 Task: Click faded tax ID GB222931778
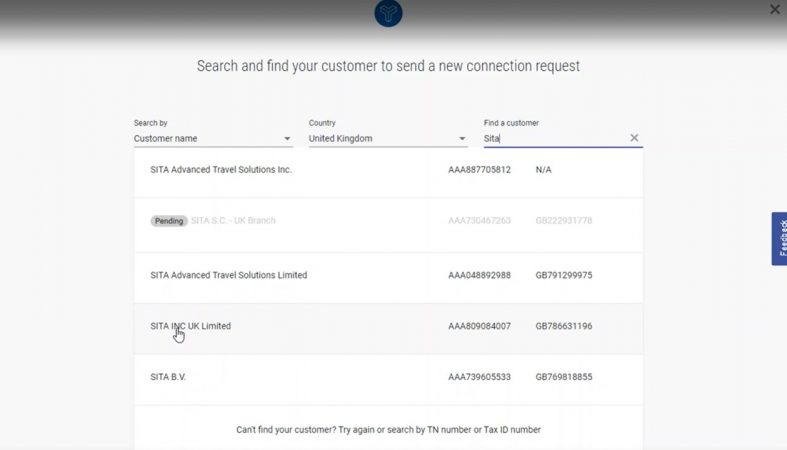tap(564, 220)
